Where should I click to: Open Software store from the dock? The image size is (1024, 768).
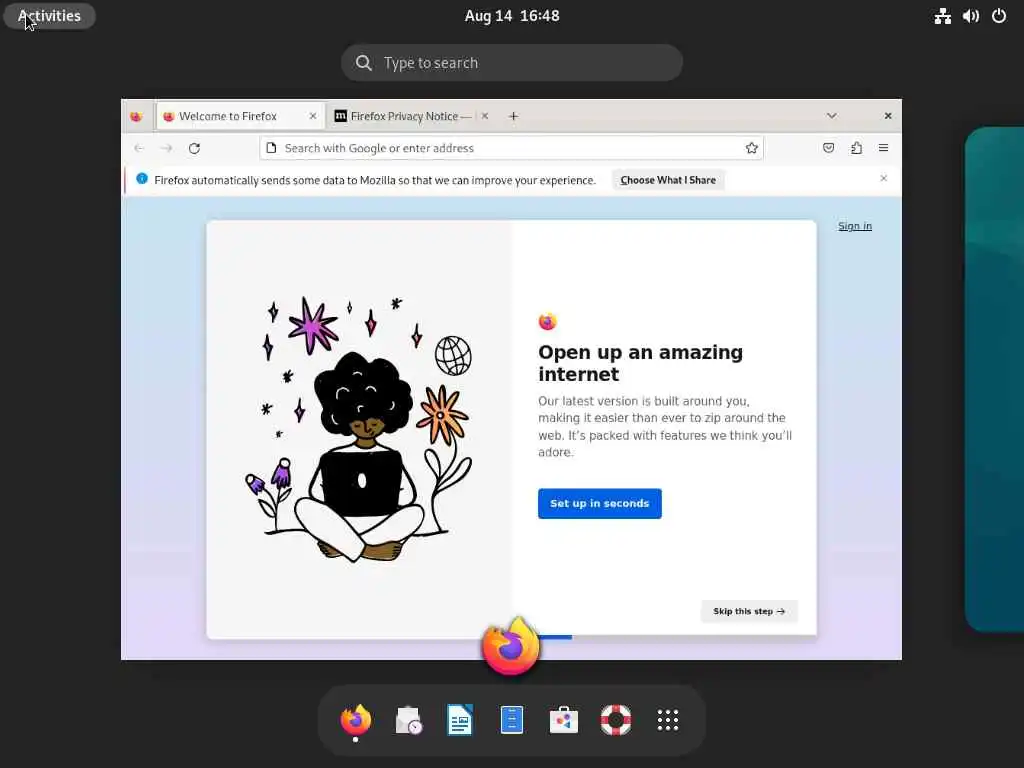tap(564, 720)
